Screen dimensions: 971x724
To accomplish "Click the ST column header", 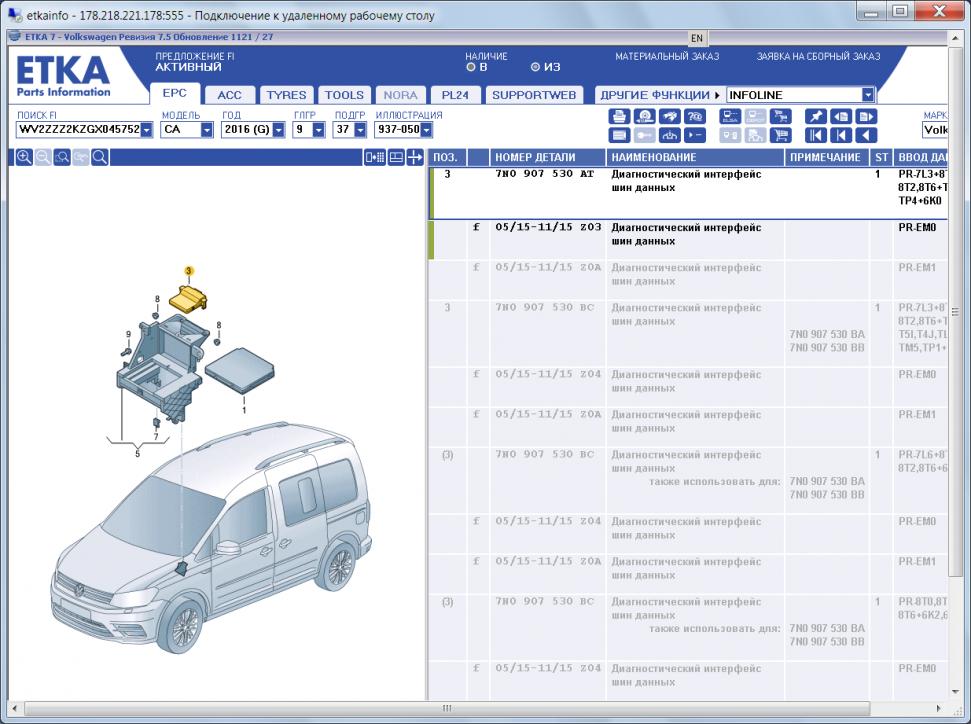I will [x=882, y=157].
